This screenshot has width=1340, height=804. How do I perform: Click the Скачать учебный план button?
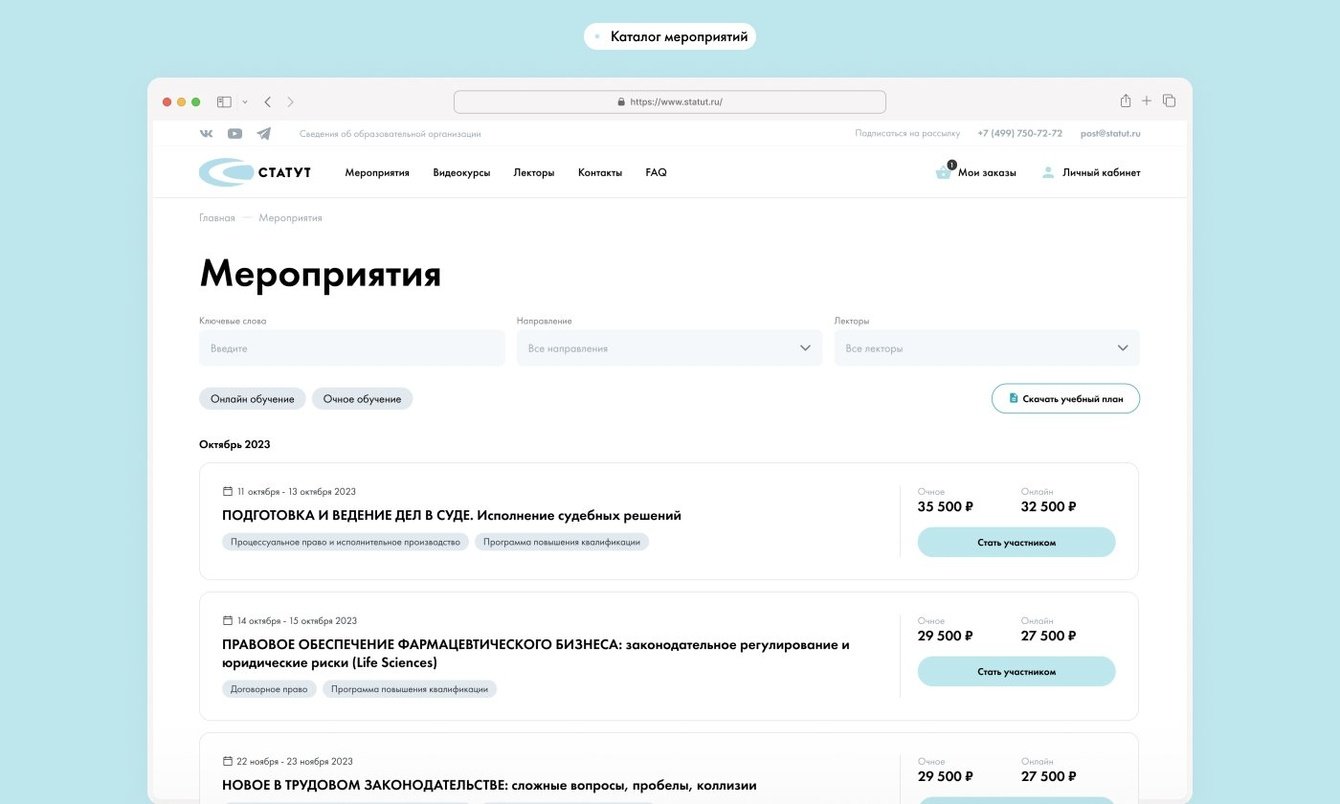(1066, 398)
